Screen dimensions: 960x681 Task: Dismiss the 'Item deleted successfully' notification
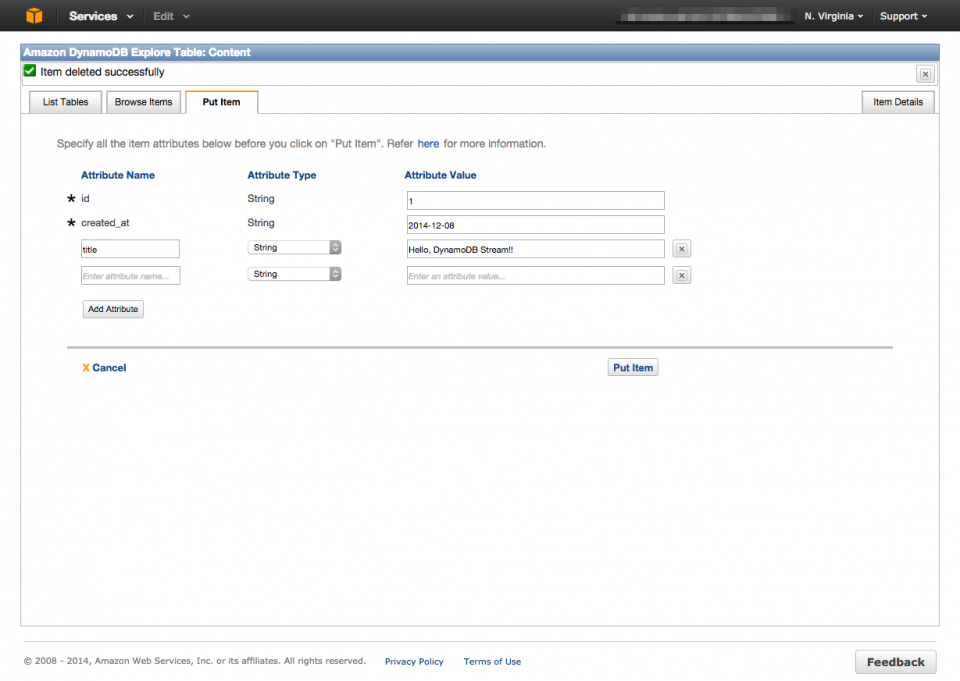pyautogui.click(x=925, y=74)
